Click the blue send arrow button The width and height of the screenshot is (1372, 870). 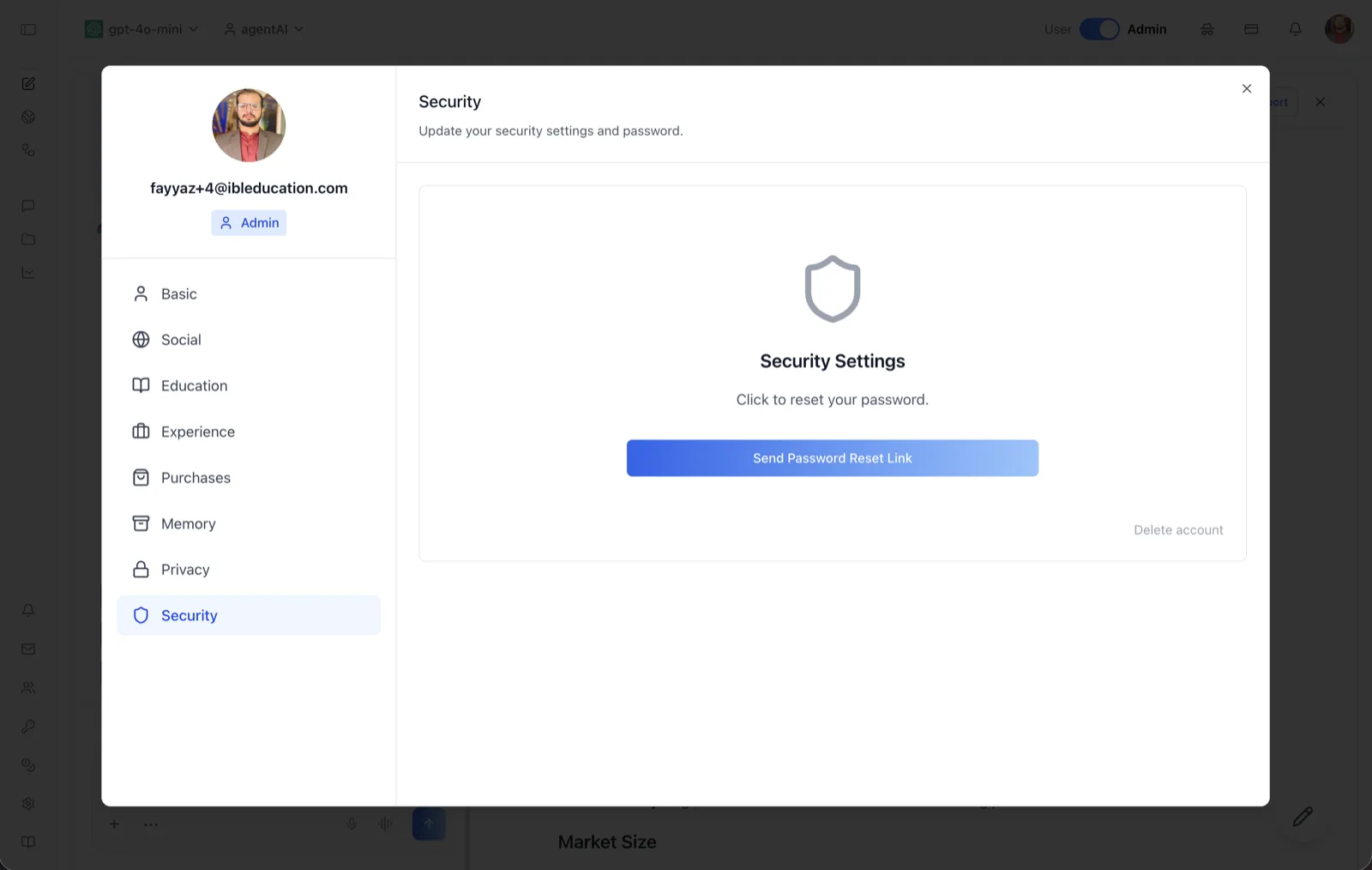pos(429,824)
